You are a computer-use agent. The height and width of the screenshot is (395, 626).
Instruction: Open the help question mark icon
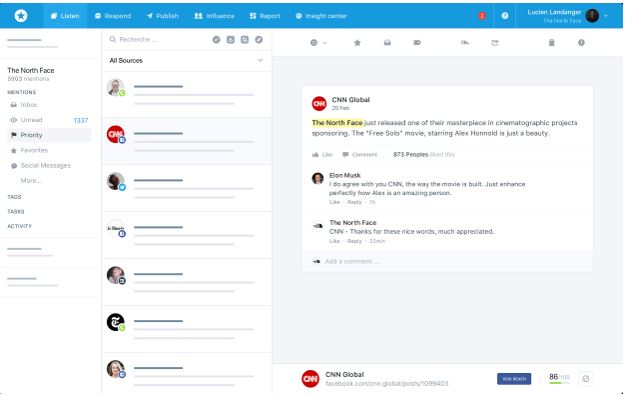click(x=505, y=16)
